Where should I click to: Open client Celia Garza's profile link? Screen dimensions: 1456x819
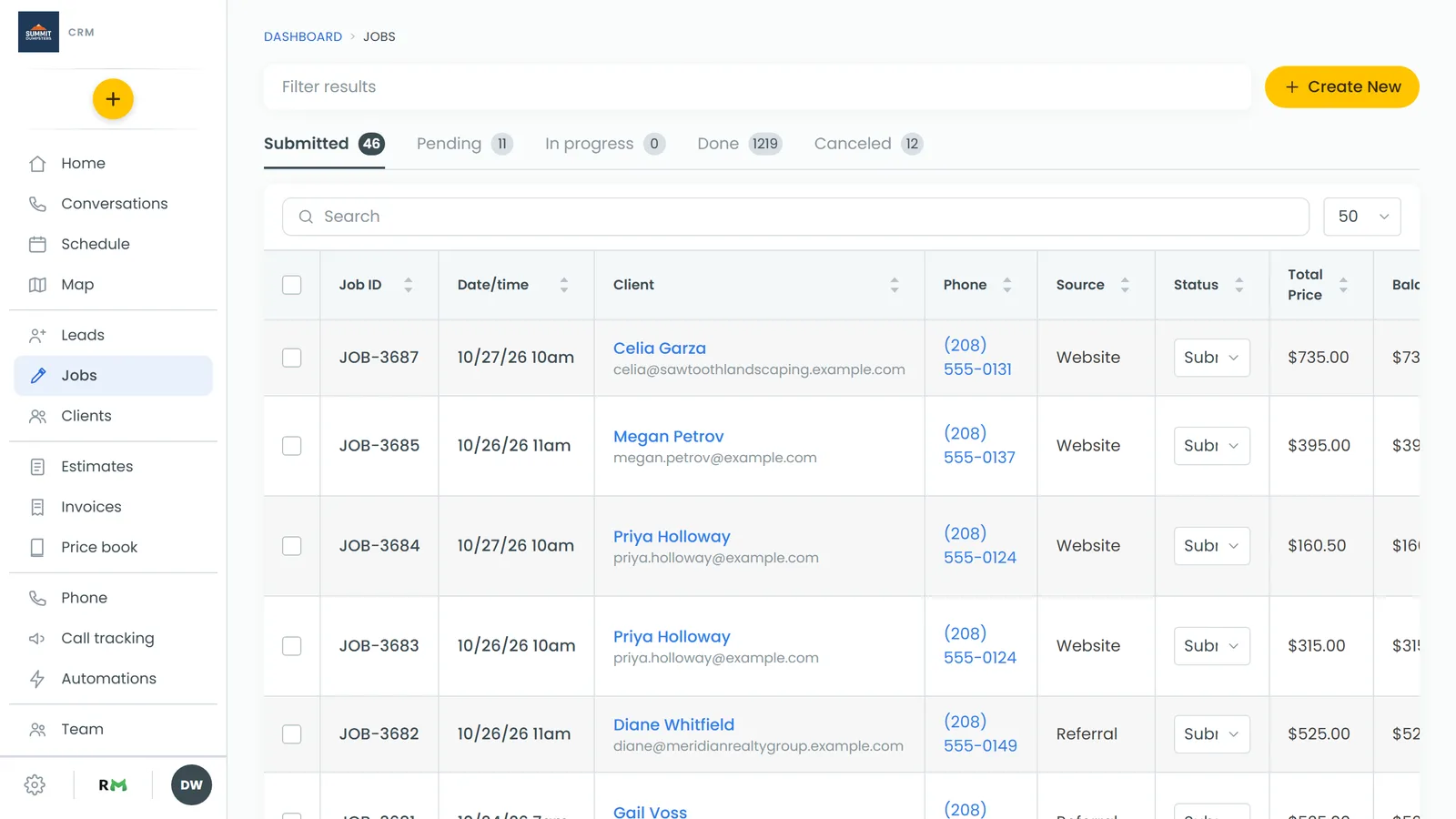(x=660, y=349)
